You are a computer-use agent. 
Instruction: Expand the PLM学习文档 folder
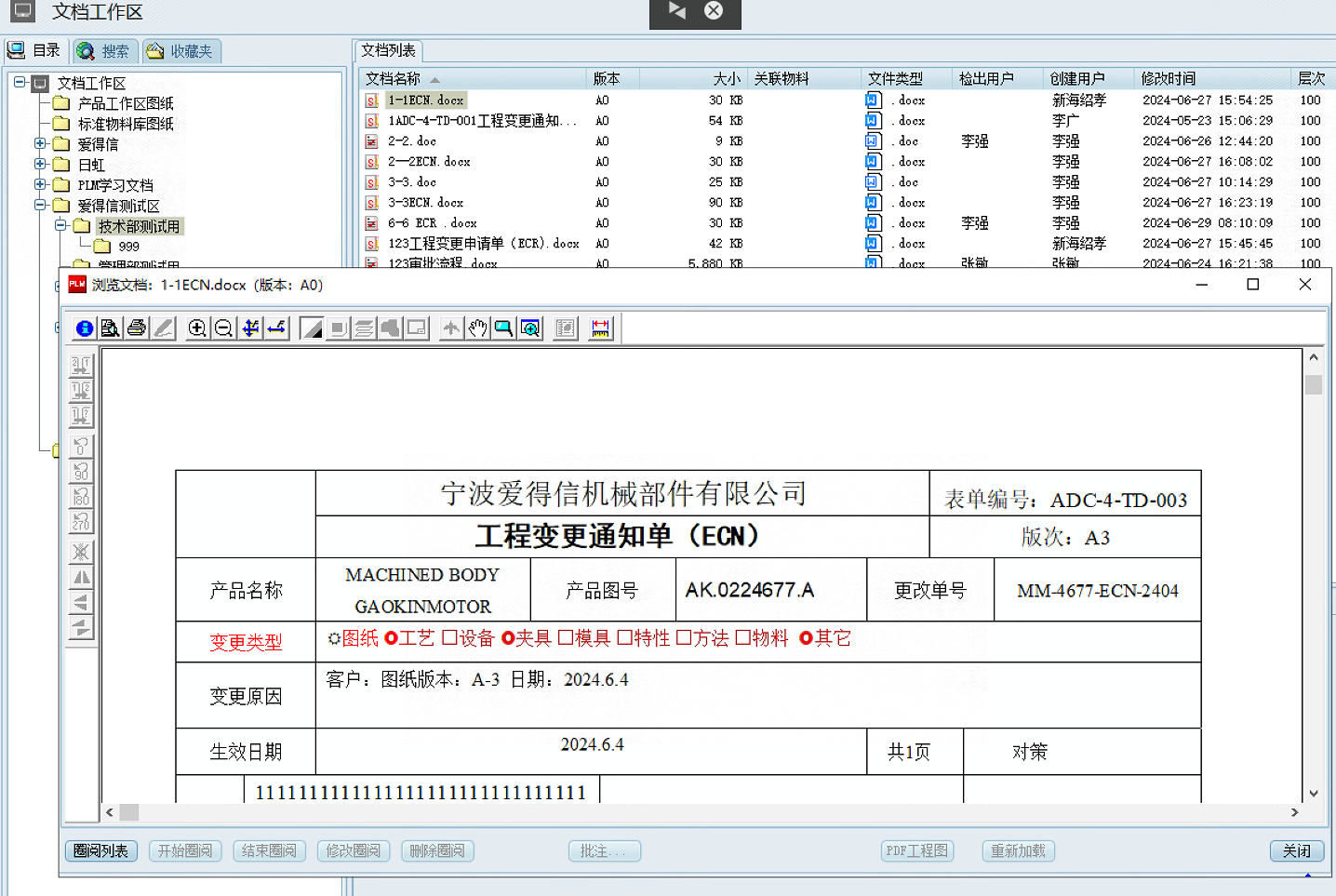click(40, 184)
